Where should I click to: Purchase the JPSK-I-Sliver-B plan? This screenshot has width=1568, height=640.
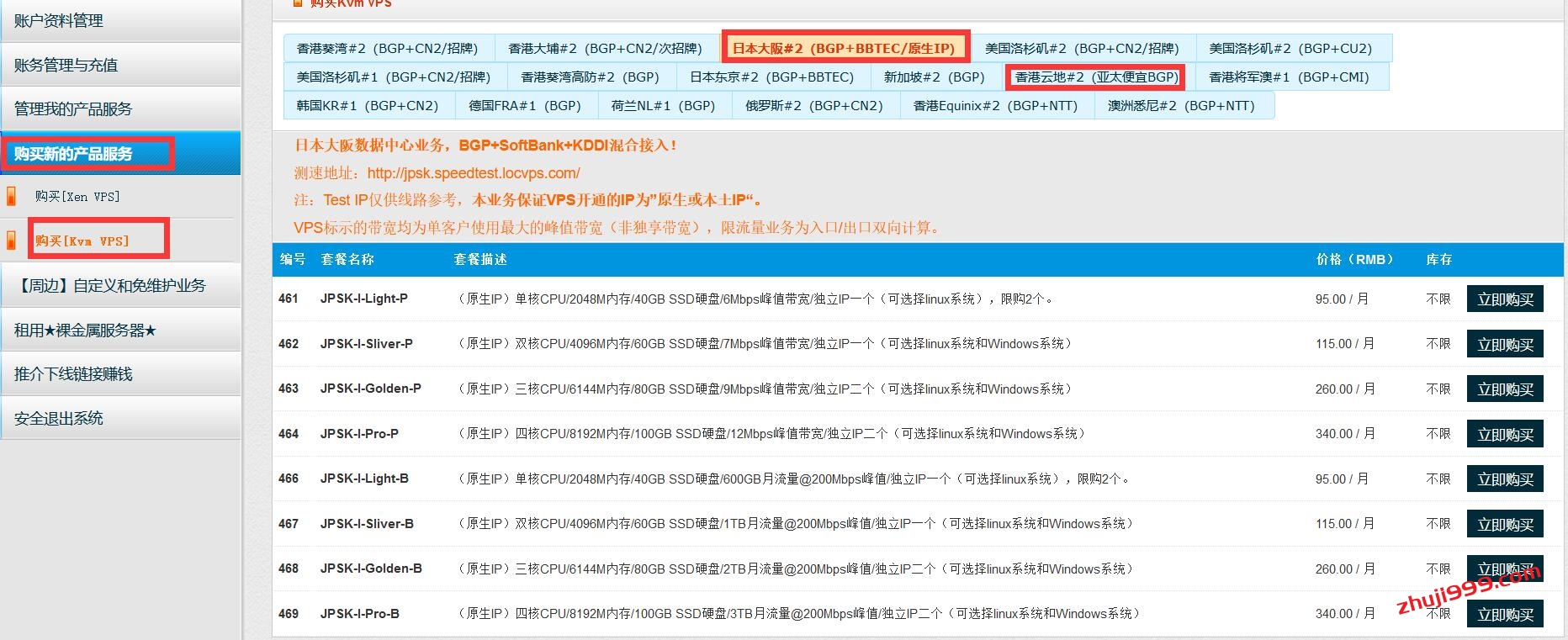coord(1505,525)
